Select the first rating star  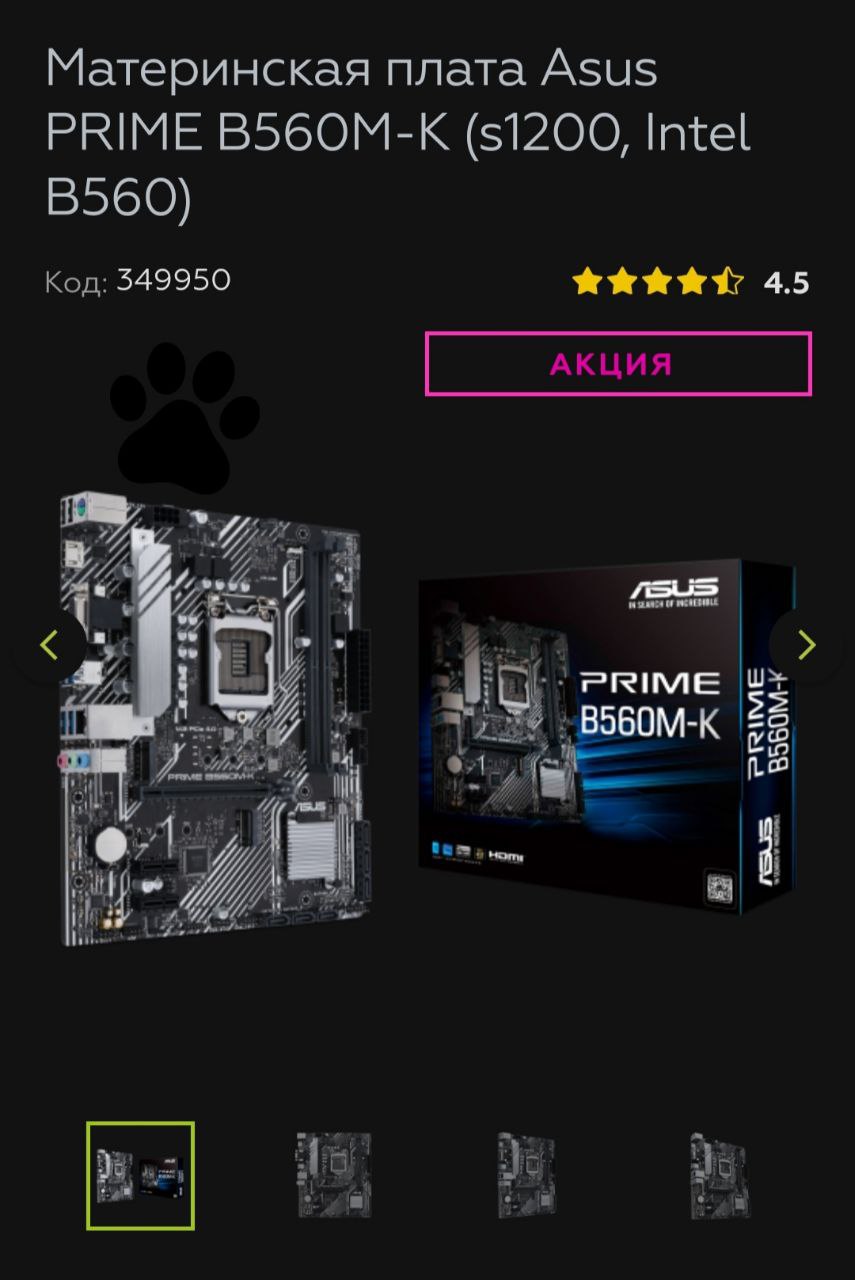(x=587, y=282)
